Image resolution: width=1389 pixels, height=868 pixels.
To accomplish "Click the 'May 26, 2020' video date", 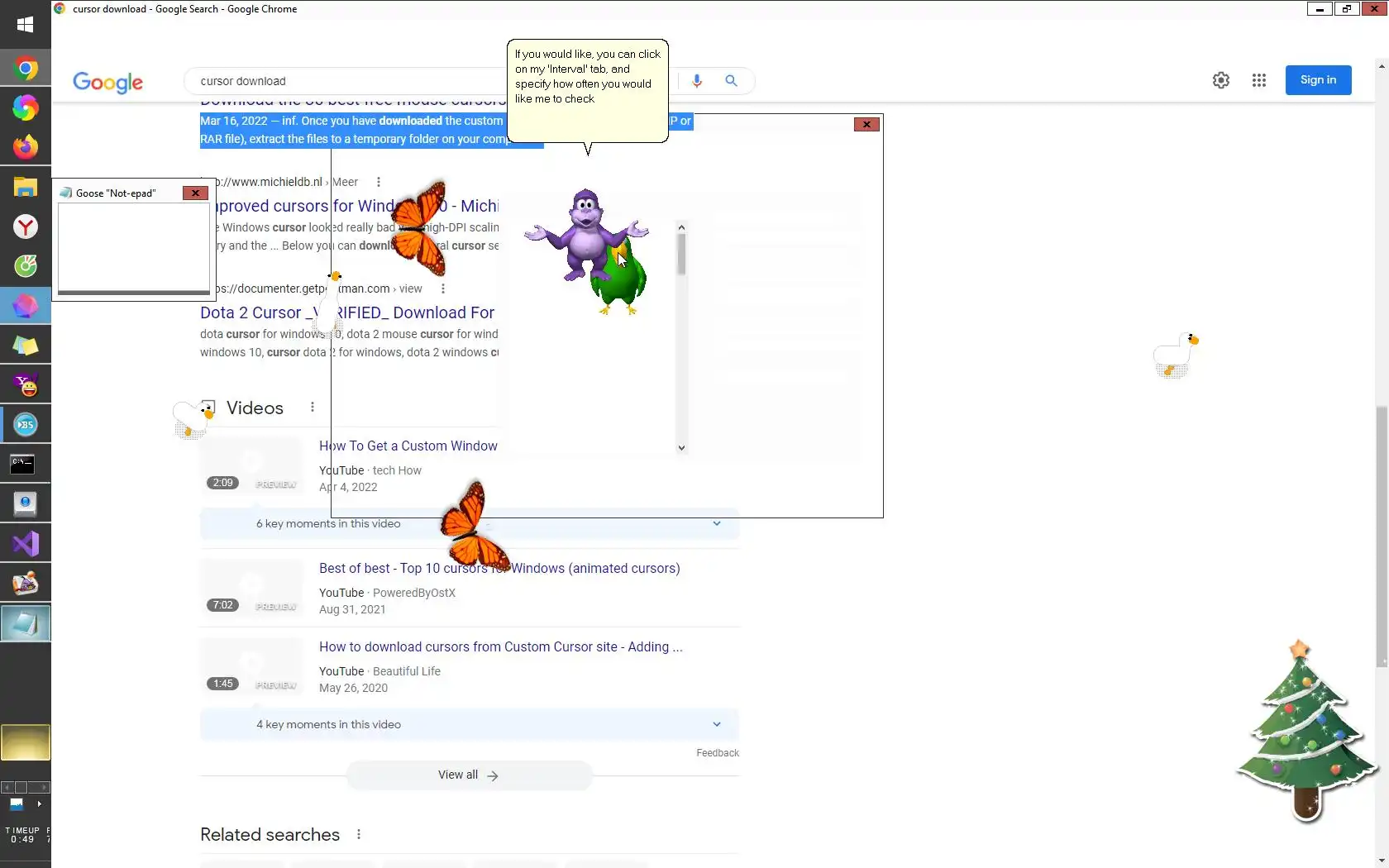I will (x=353, y=688).
